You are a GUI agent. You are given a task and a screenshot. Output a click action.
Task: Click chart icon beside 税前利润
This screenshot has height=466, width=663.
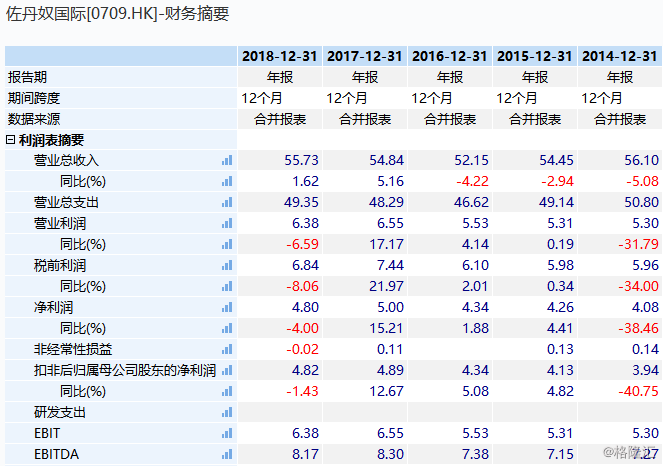click(x=227, y=266)
